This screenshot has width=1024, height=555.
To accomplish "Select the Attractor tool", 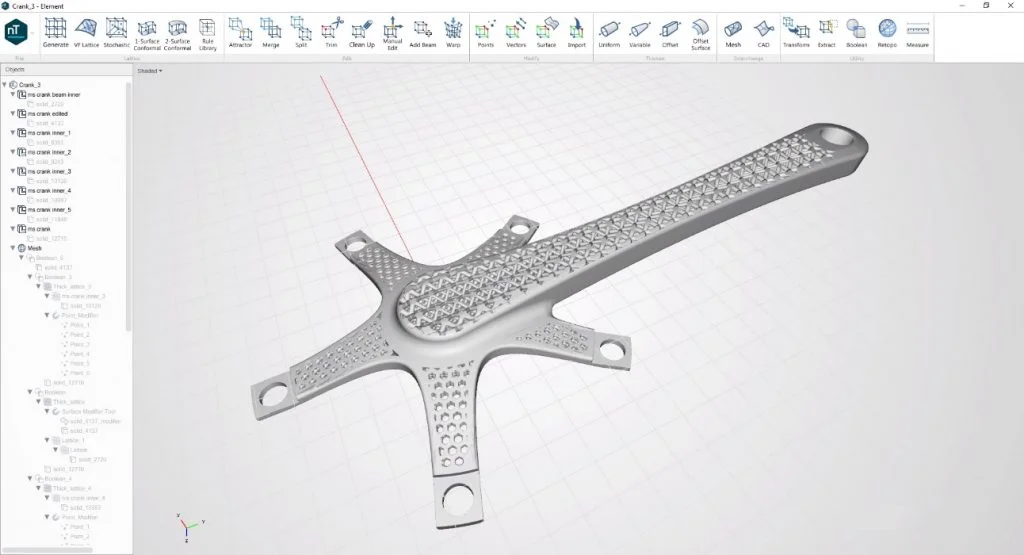I will pos(240,32).
